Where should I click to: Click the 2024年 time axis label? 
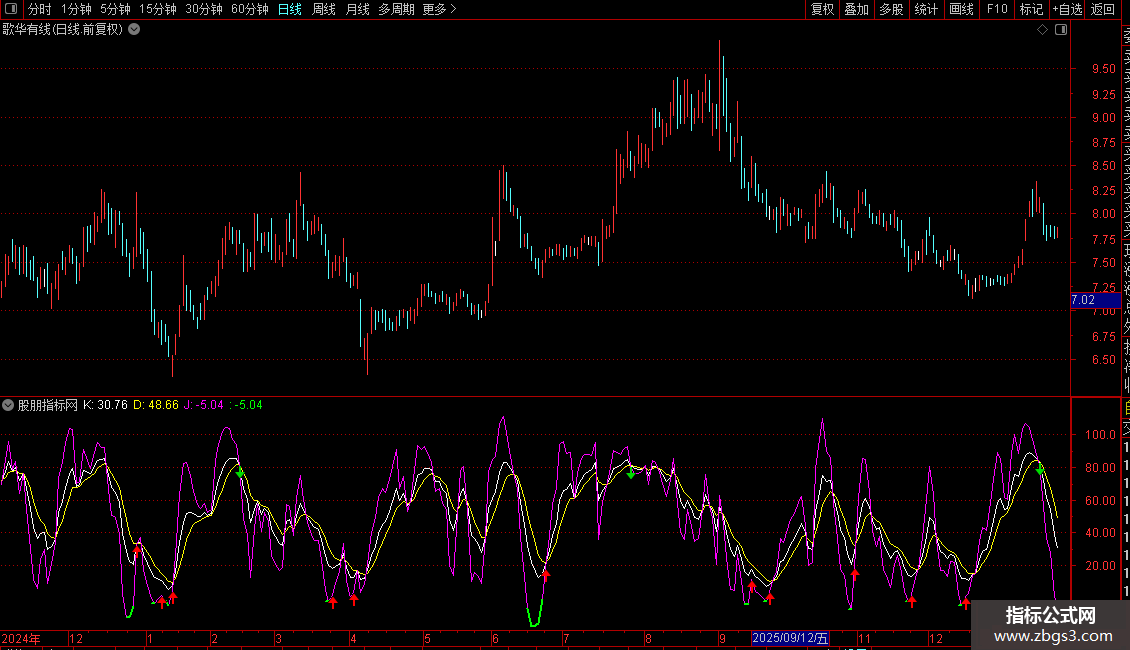pyautogui.click(x=21, y=638)
